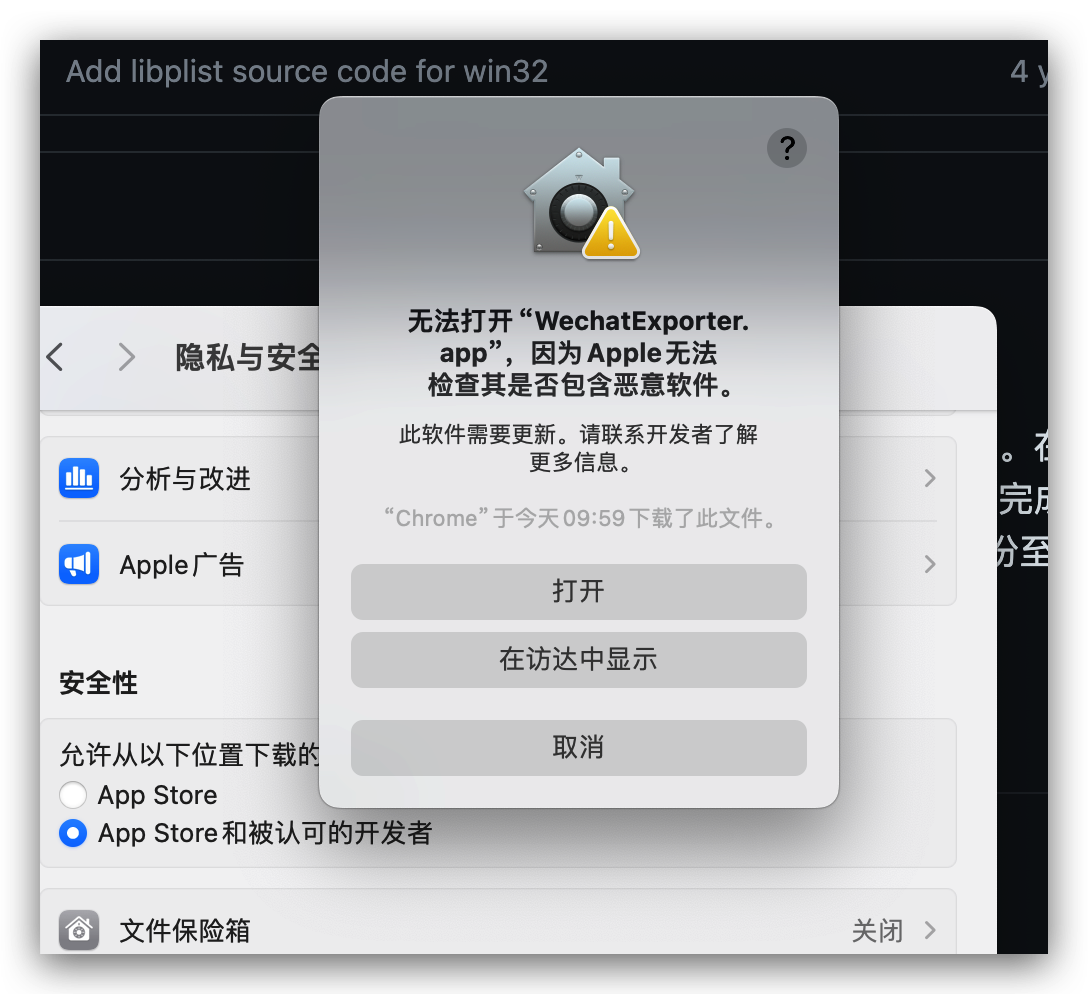Viewport: 1088px width, 994px height.
Task: Click the Gatekeeper security warning icon
Action: (x=581, y=204)
